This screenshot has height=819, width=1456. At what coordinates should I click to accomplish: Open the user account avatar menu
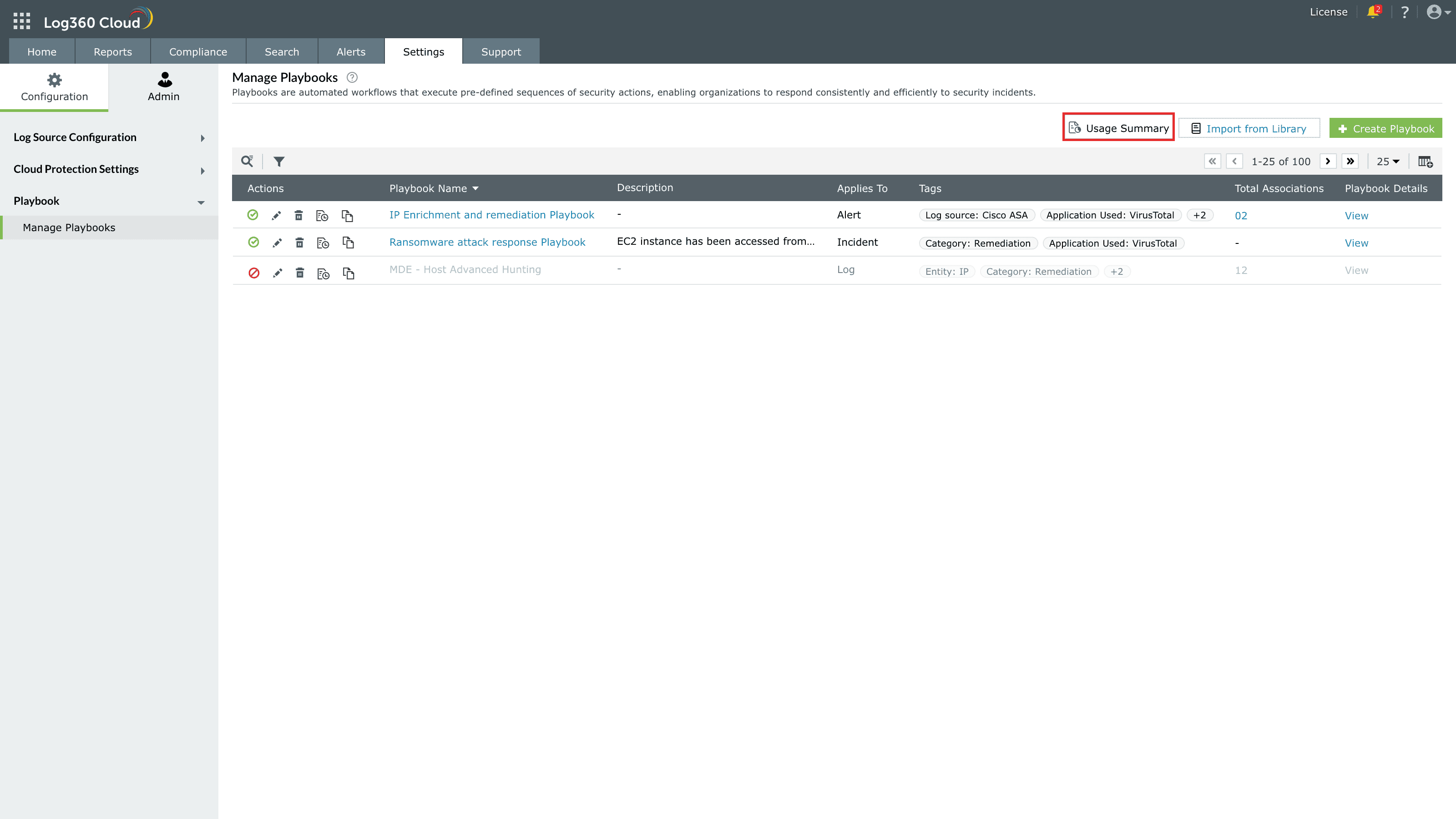tap(1438, 12)
